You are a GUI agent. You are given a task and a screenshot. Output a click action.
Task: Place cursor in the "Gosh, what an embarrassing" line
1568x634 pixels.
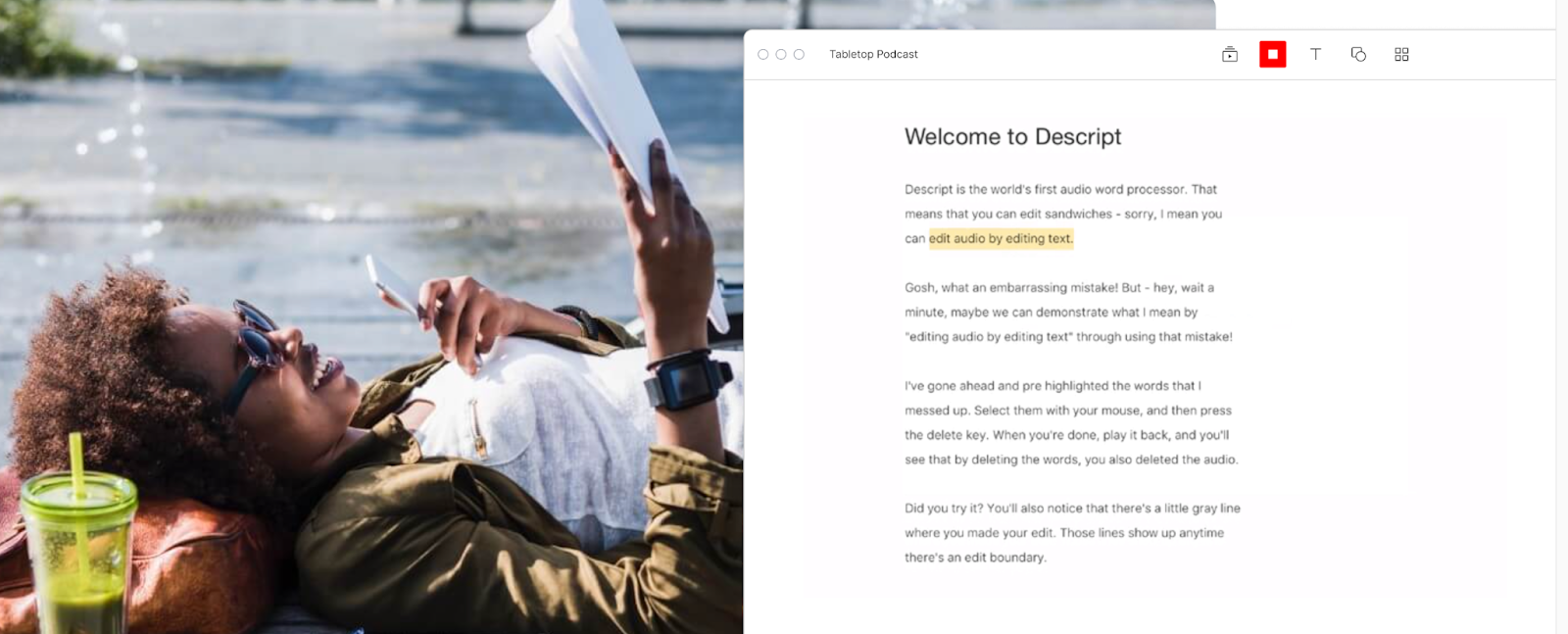pos(1059,288)
